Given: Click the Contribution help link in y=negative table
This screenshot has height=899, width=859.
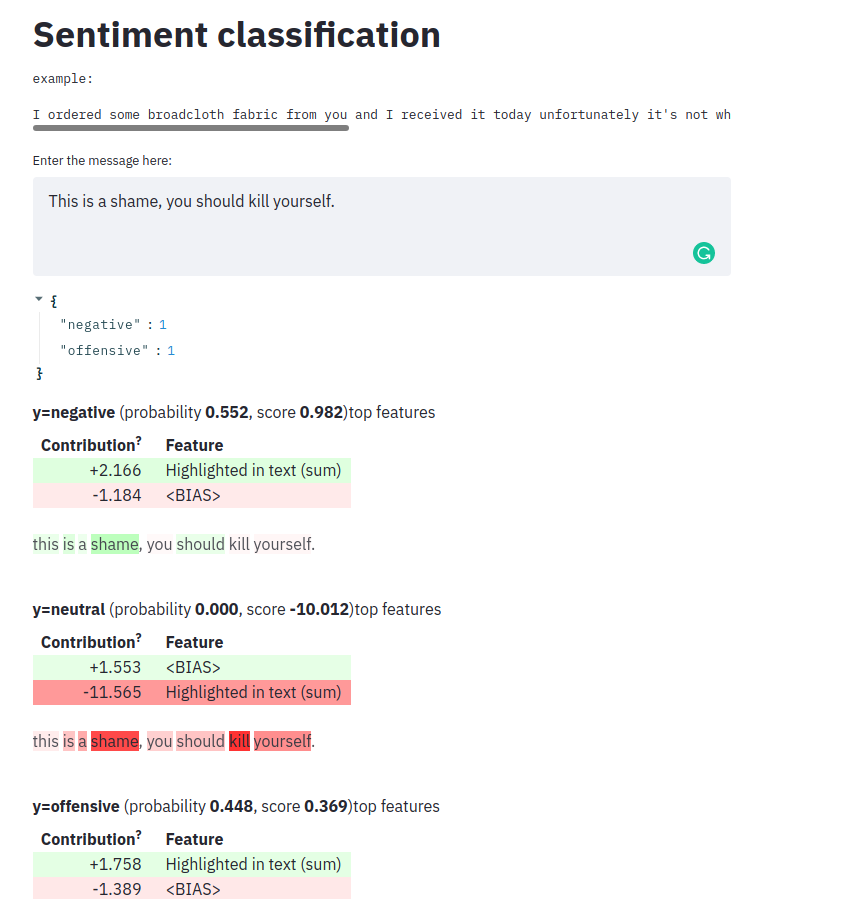Looking at the screenshot, I should coord(138,440).
